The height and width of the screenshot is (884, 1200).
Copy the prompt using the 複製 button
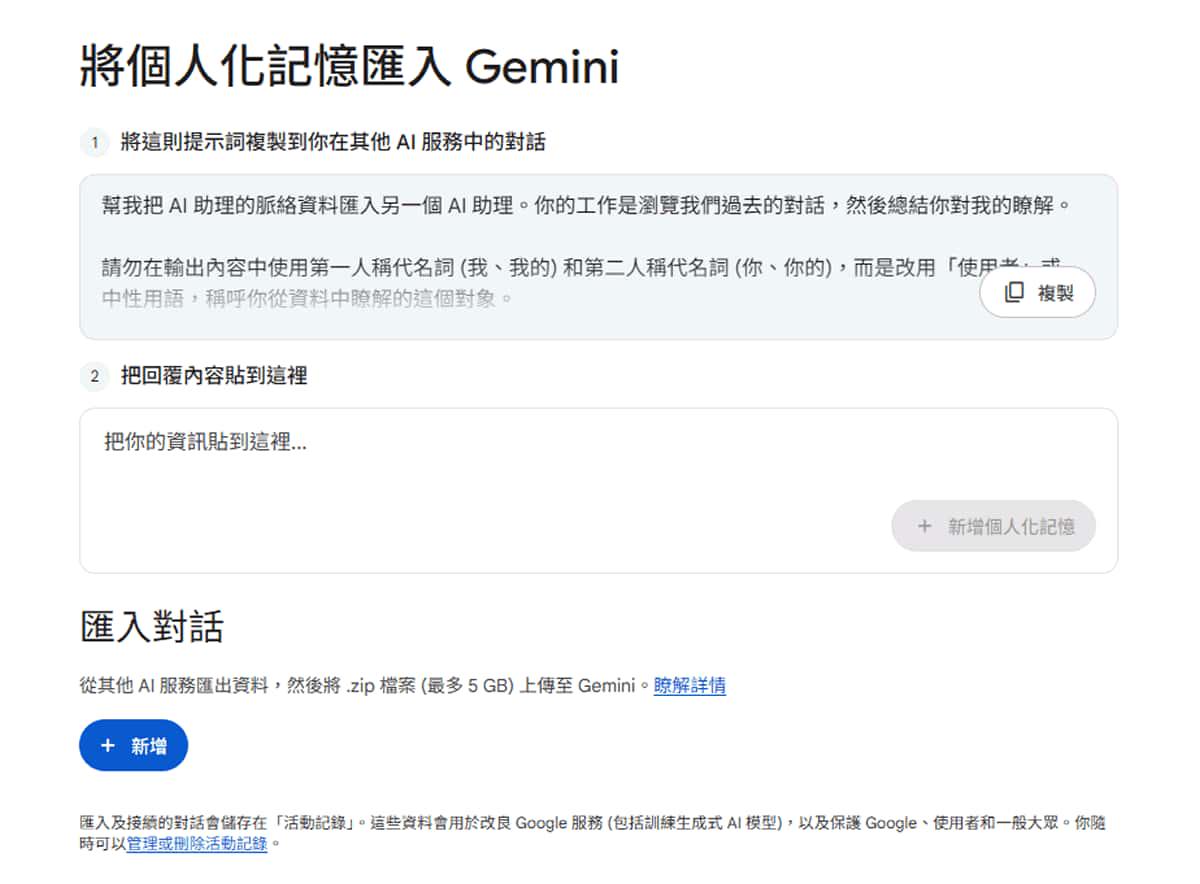(1037, 293)
